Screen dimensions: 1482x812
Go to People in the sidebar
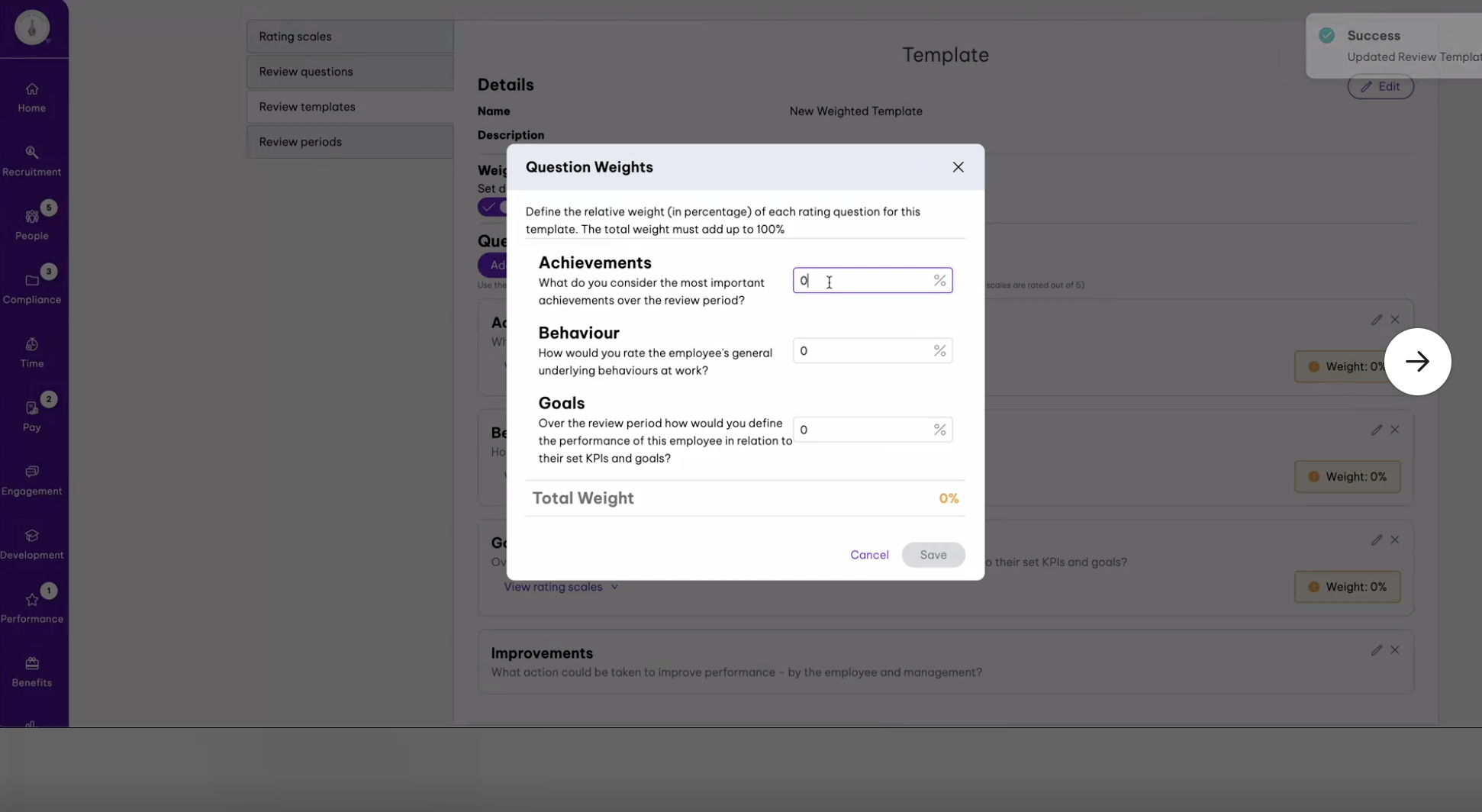click(31, 225)
